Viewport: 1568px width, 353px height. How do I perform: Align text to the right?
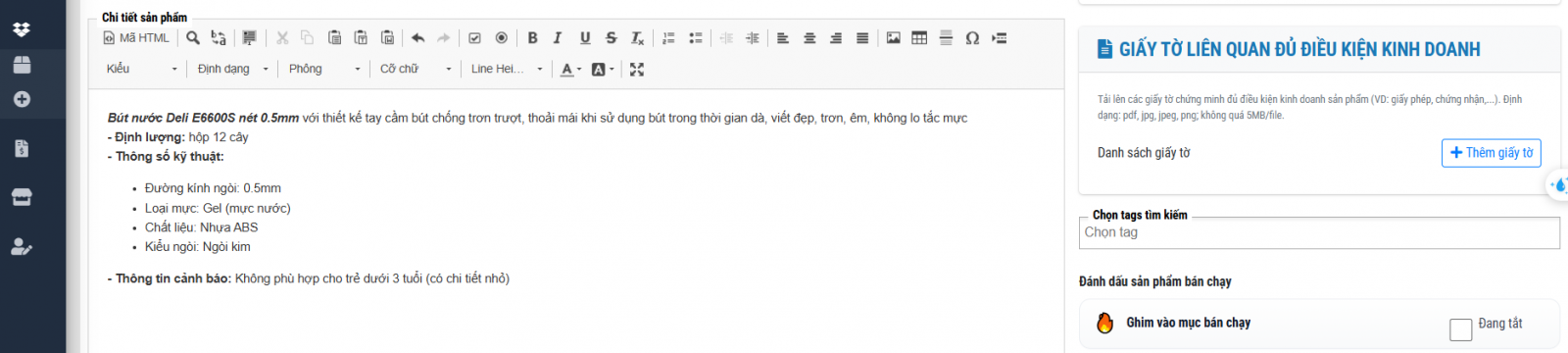[836, 38]
